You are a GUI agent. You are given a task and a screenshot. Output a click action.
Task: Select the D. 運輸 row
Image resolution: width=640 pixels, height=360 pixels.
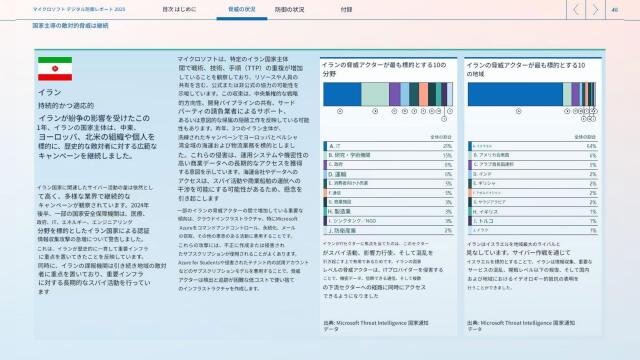388,174
